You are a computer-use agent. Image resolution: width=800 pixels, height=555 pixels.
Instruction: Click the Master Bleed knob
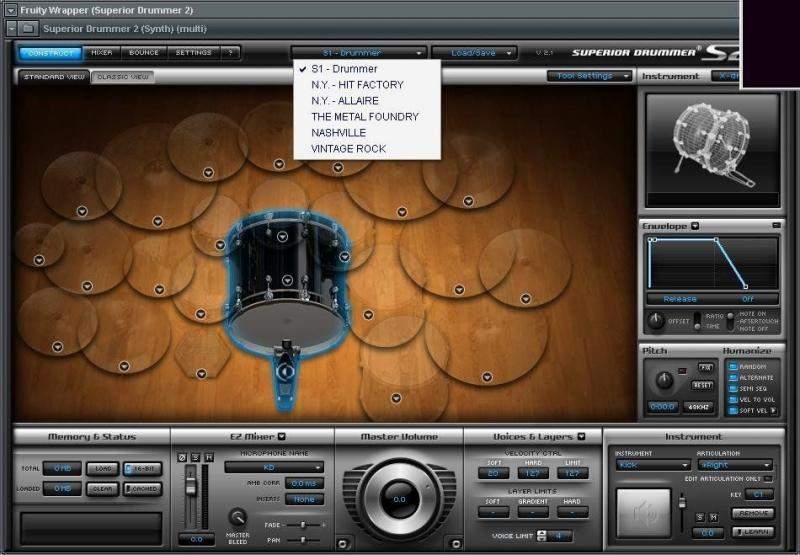(238, 516)
